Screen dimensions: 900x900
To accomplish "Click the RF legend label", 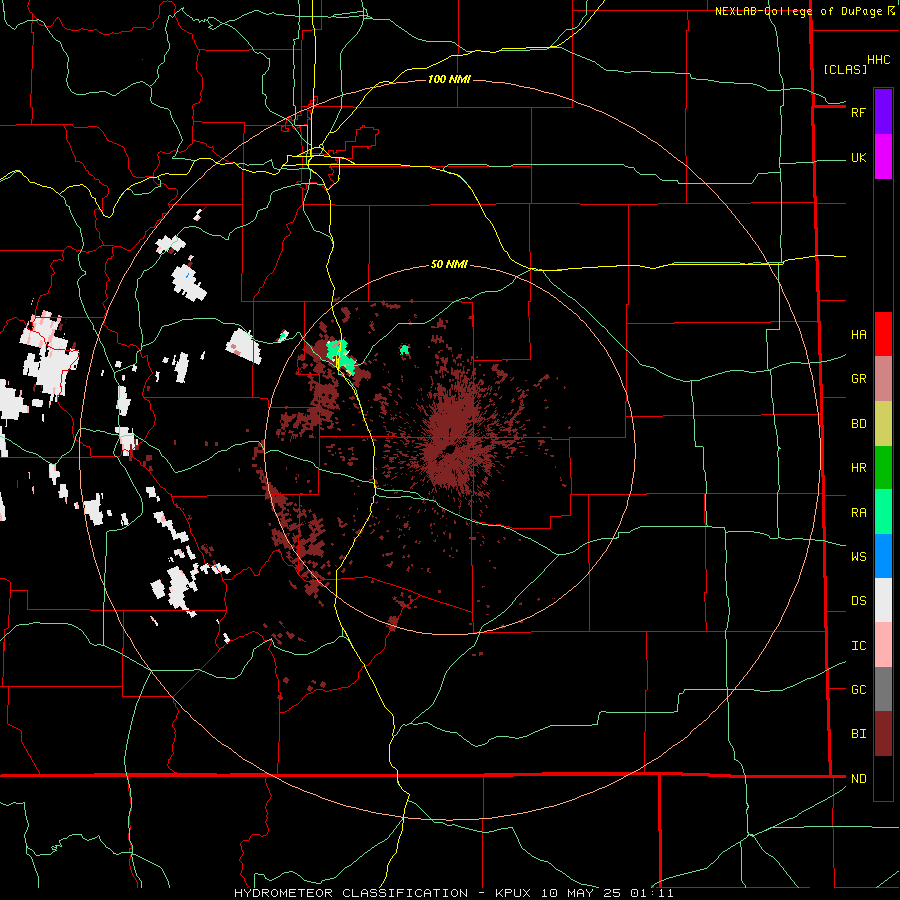I will (x=858, y=112).
